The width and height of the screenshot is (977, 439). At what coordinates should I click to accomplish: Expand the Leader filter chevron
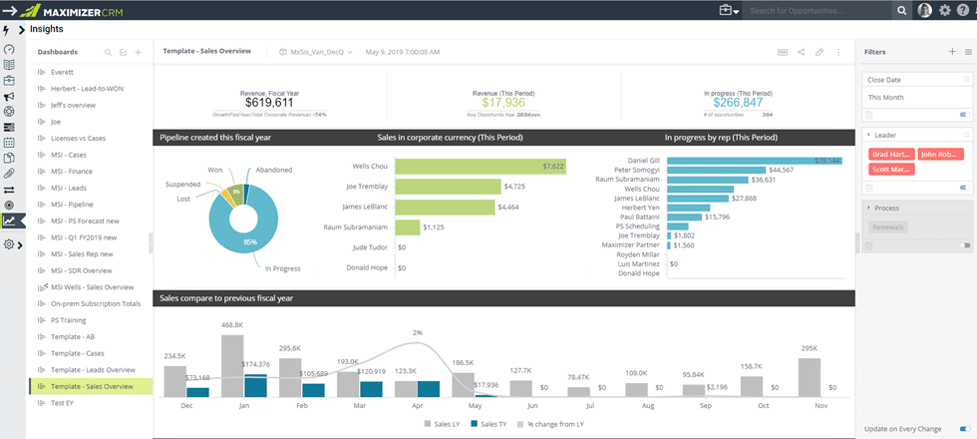point(868,135)
